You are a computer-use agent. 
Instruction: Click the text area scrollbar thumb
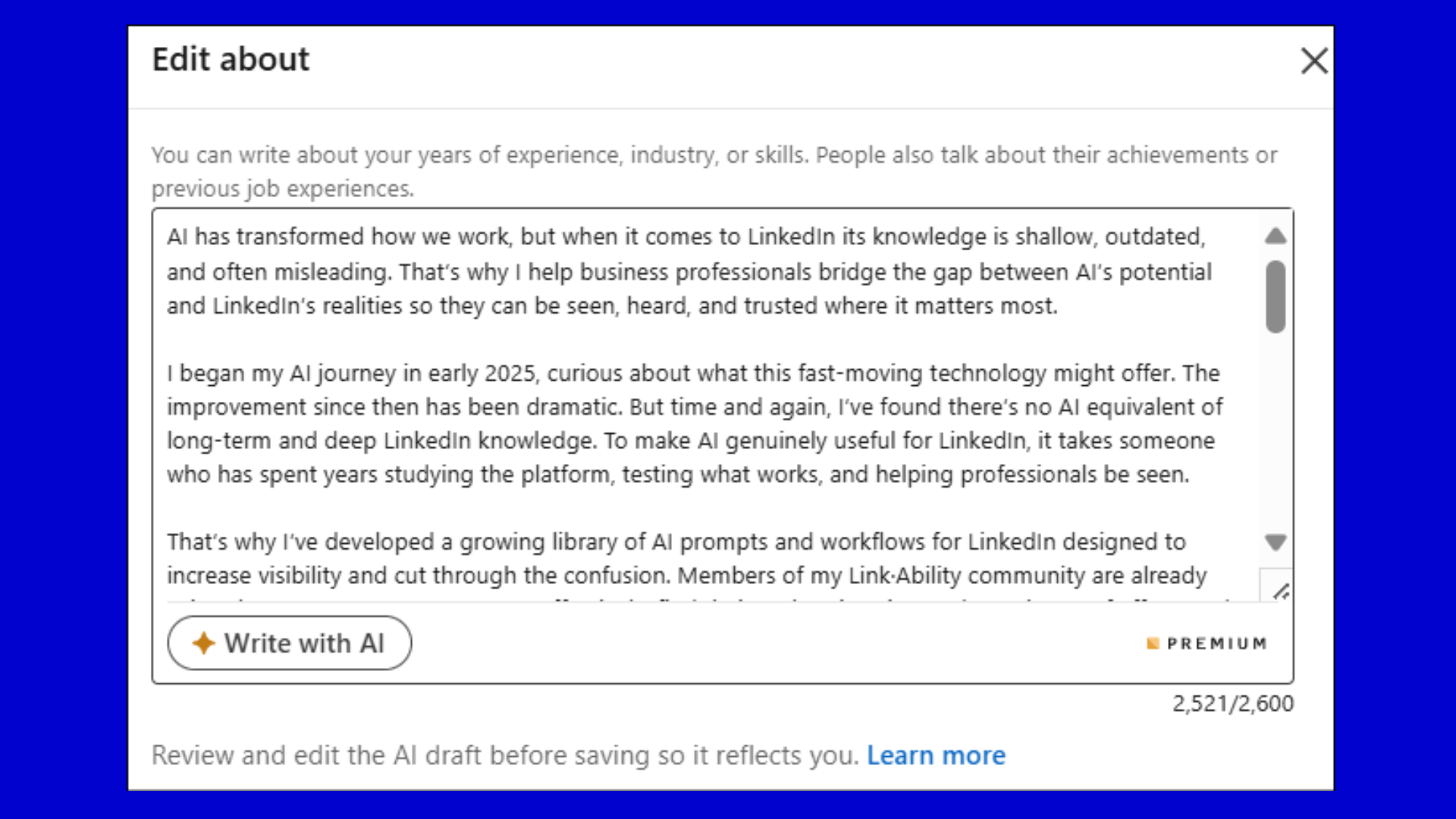tap(1276, 296)
